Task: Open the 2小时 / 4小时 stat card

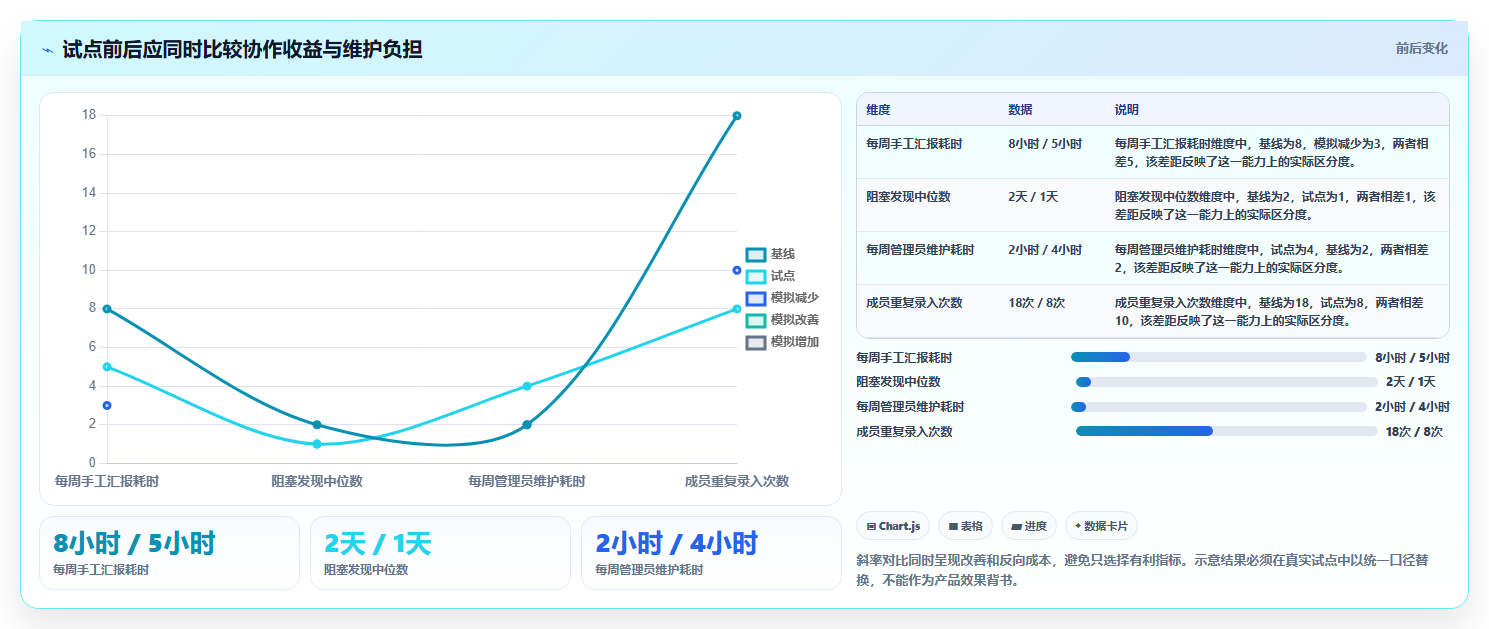Action: pyautogui.click(x=711, y=553)
